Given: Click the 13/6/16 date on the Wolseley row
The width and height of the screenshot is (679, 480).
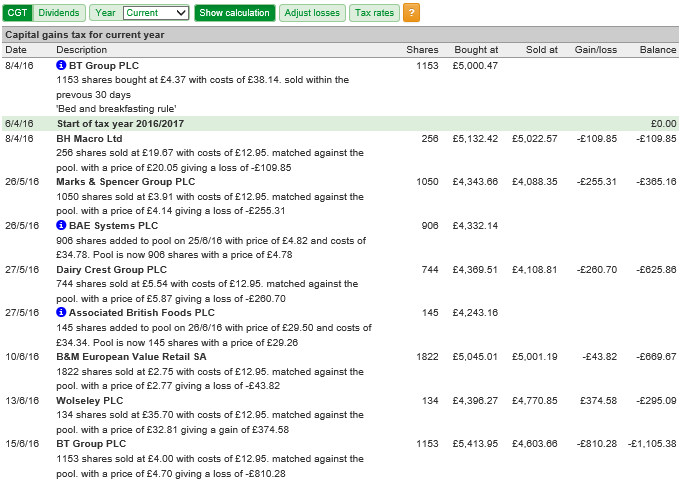Looking at the screenshot, I should pyautogui.click(x=22, y=400).
